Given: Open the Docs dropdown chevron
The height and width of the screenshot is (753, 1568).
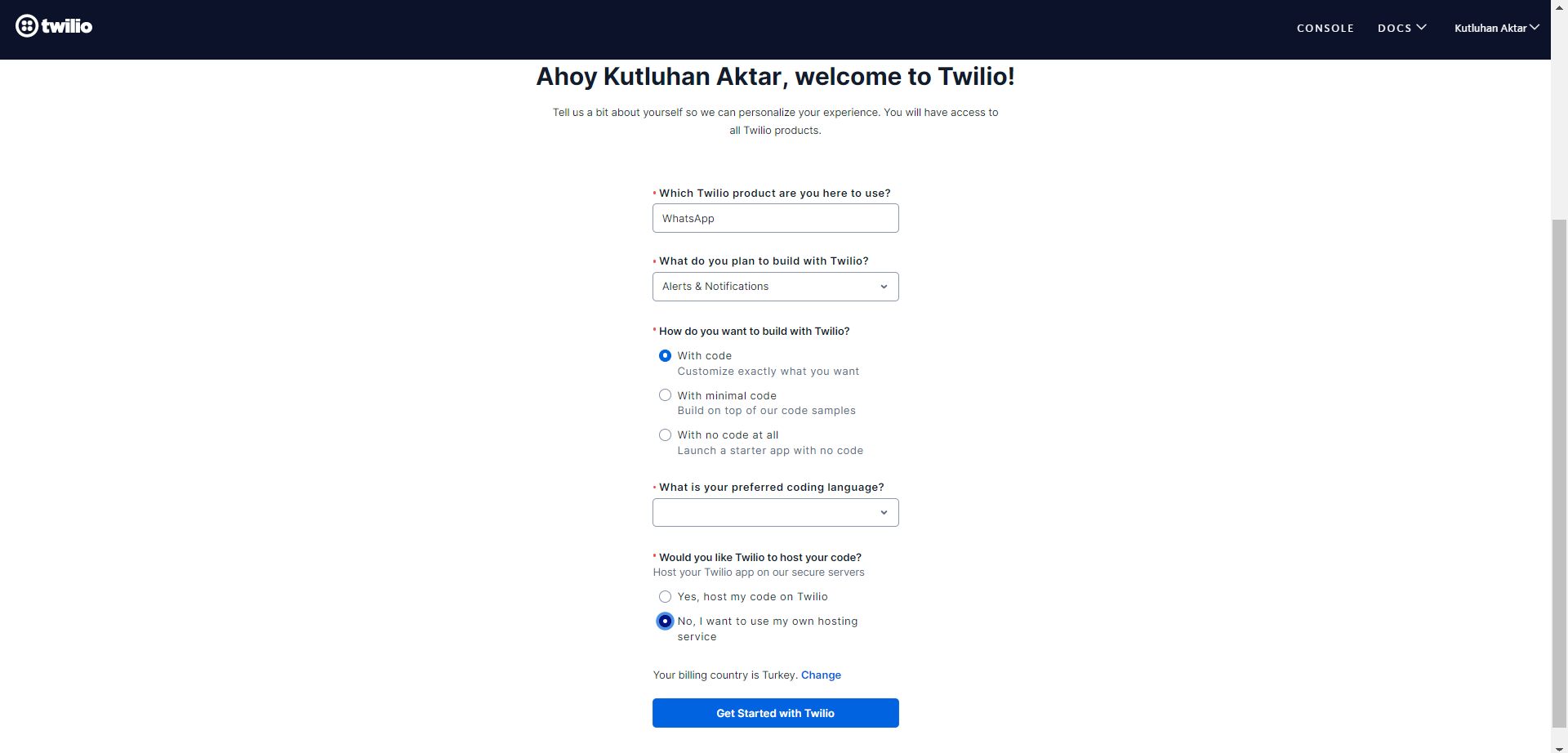Looking at the screenshot, I should [1422, 26].
